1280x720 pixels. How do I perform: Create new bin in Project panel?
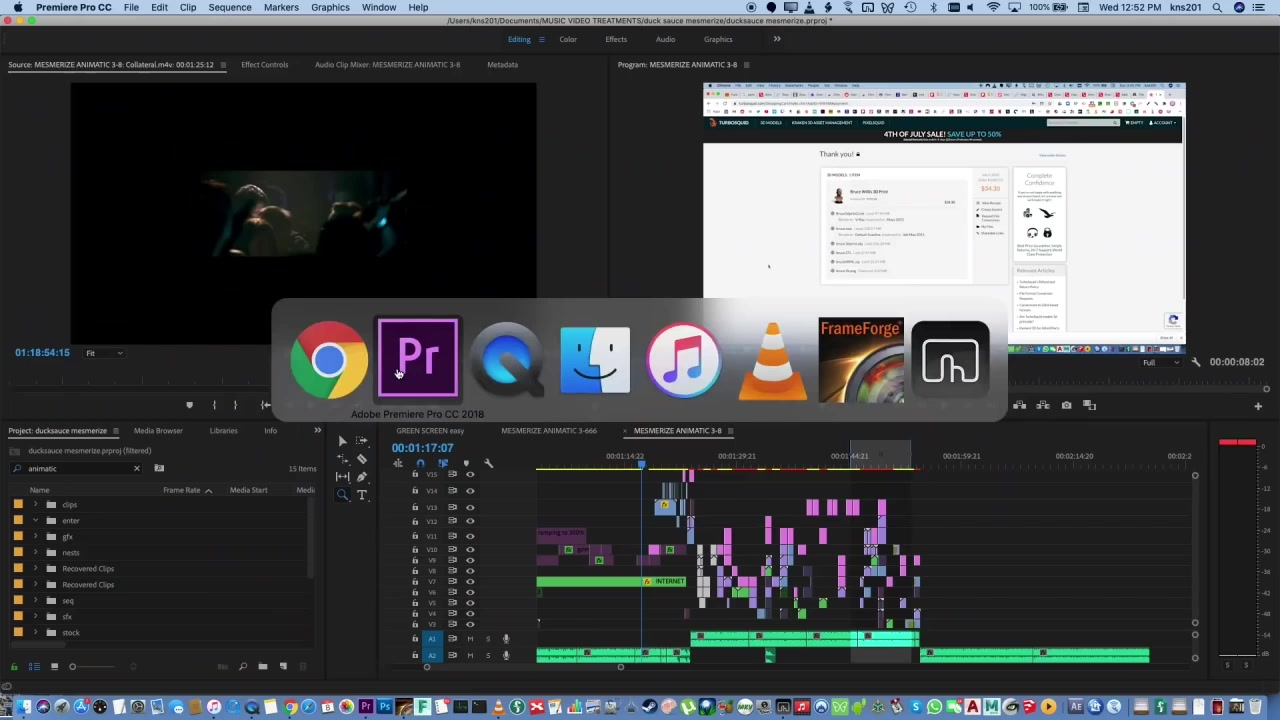(263, 666)
